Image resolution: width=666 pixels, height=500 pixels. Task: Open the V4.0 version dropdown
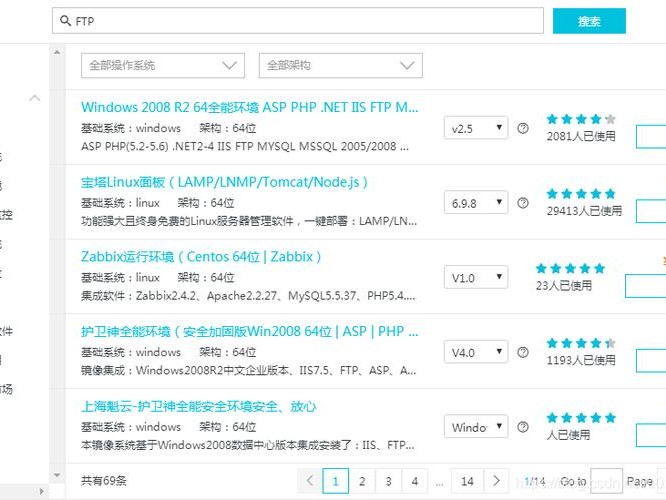click(x=476, y=352)
